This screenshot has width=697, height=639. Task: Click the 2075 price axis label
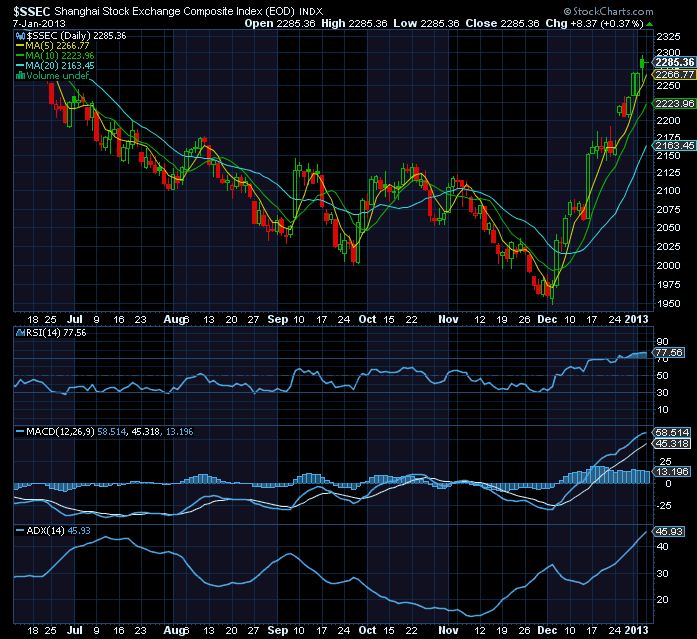coord(669,209)
